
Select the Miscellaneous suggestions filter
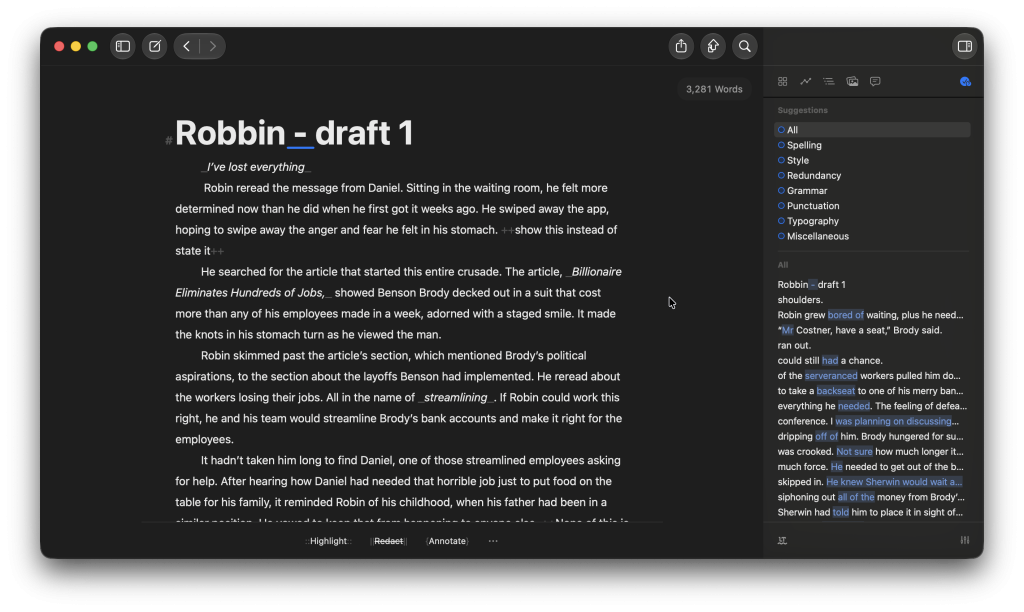click(x=872, y=236)
